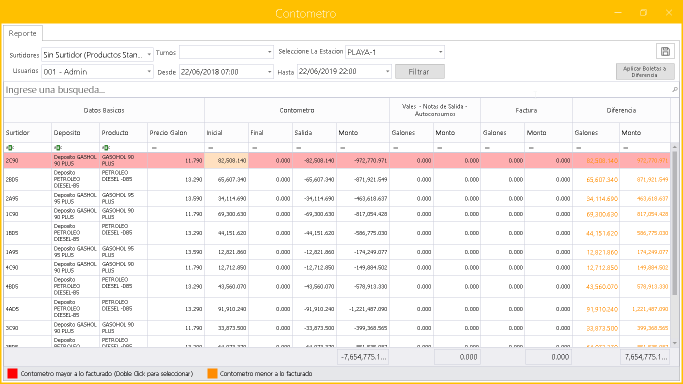Click the equals filter icon under Factura Galones
The width and height of the screenshot is (683, 384).
(x=487, y=148)
